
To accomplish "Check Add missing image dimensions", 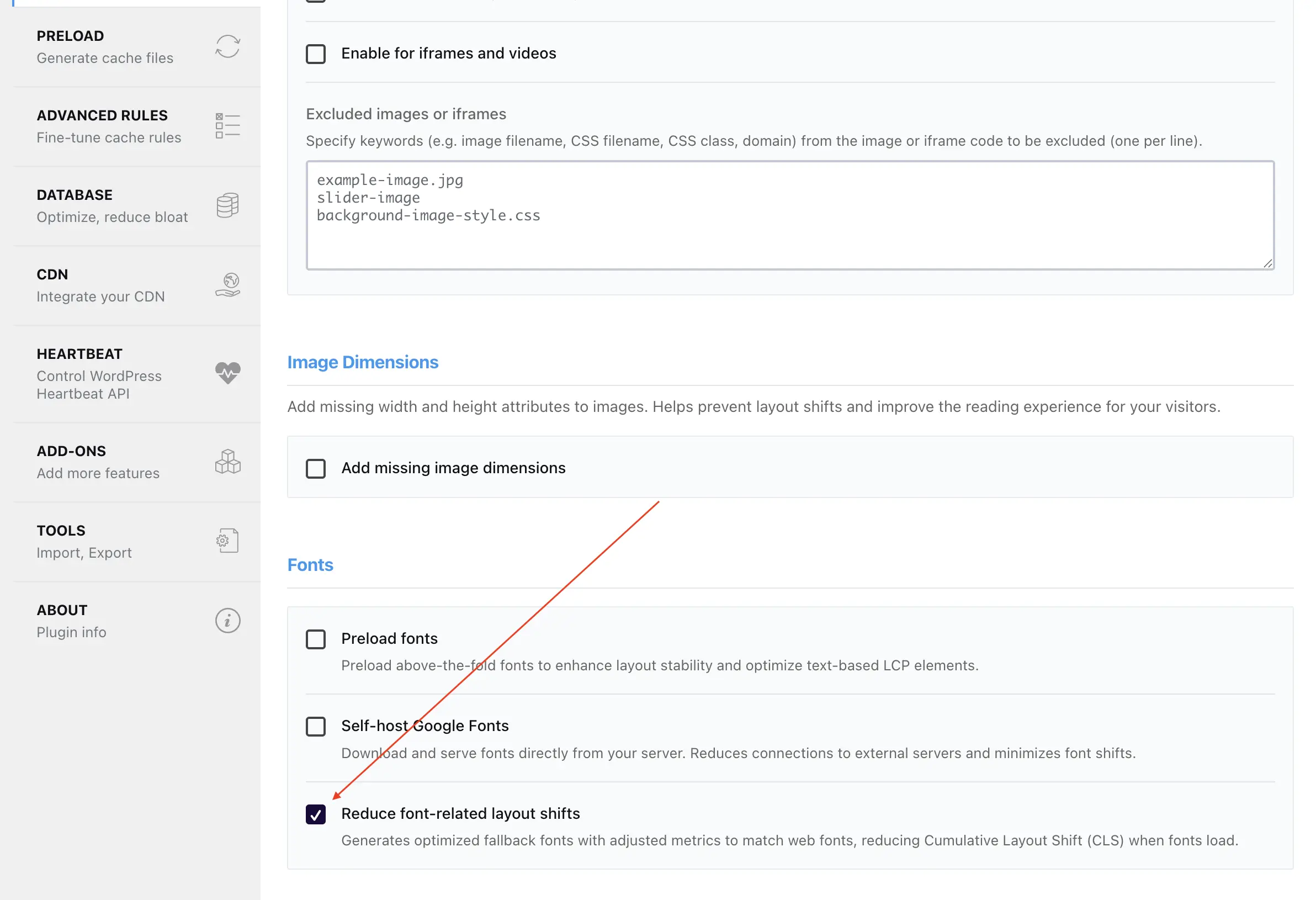I will (x=315, y=468).
